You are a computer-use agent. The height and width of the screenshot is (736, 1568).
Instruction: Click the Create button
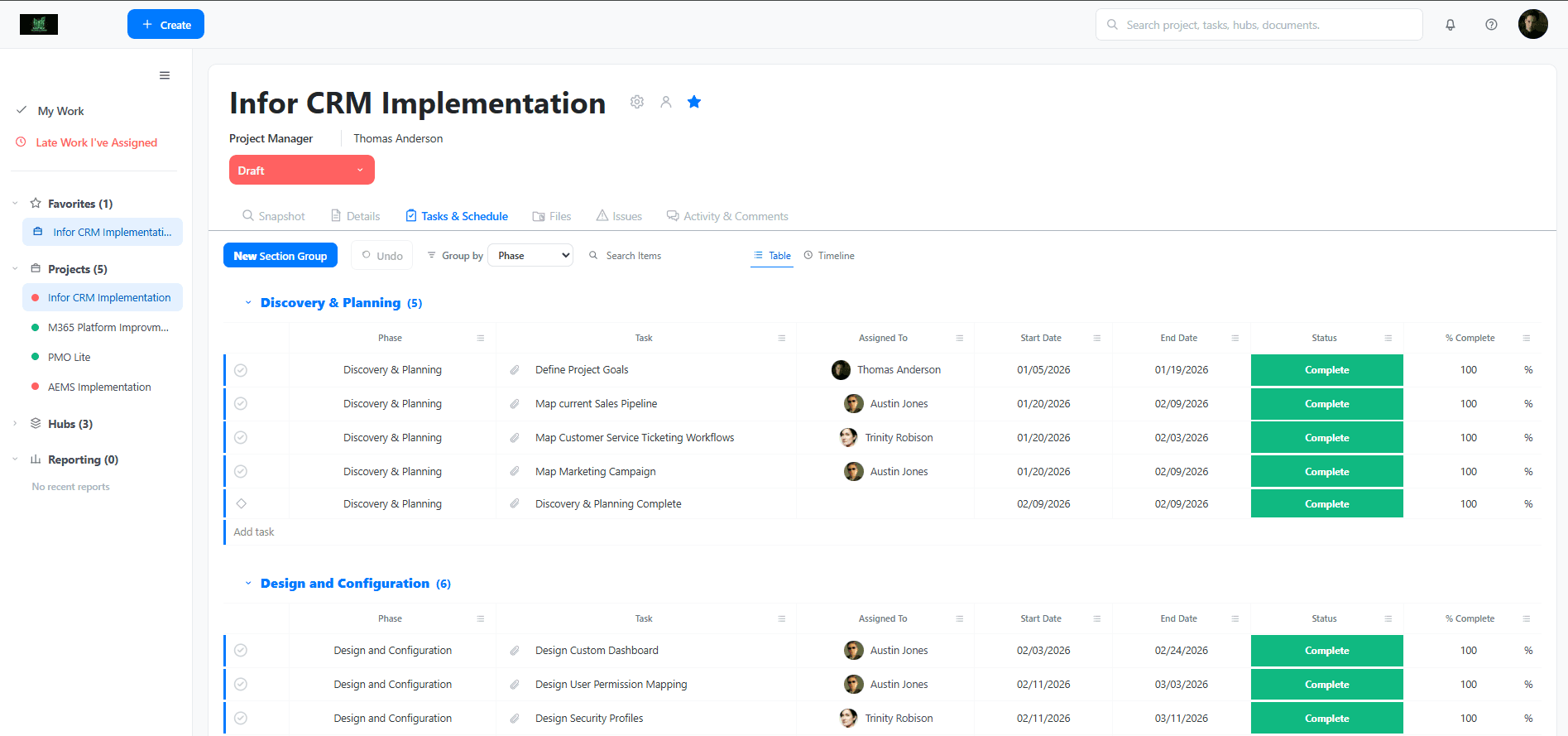165,24
